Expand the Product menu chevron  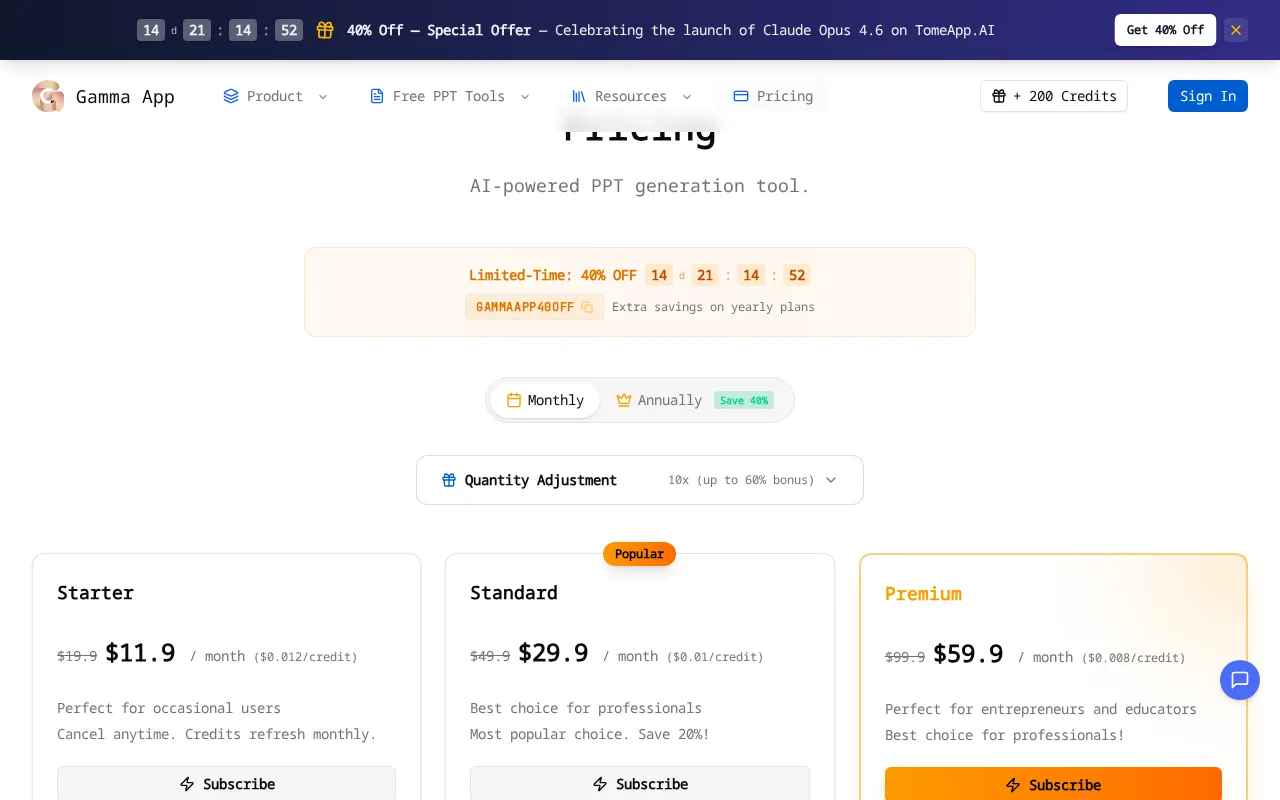pos(323,96)
